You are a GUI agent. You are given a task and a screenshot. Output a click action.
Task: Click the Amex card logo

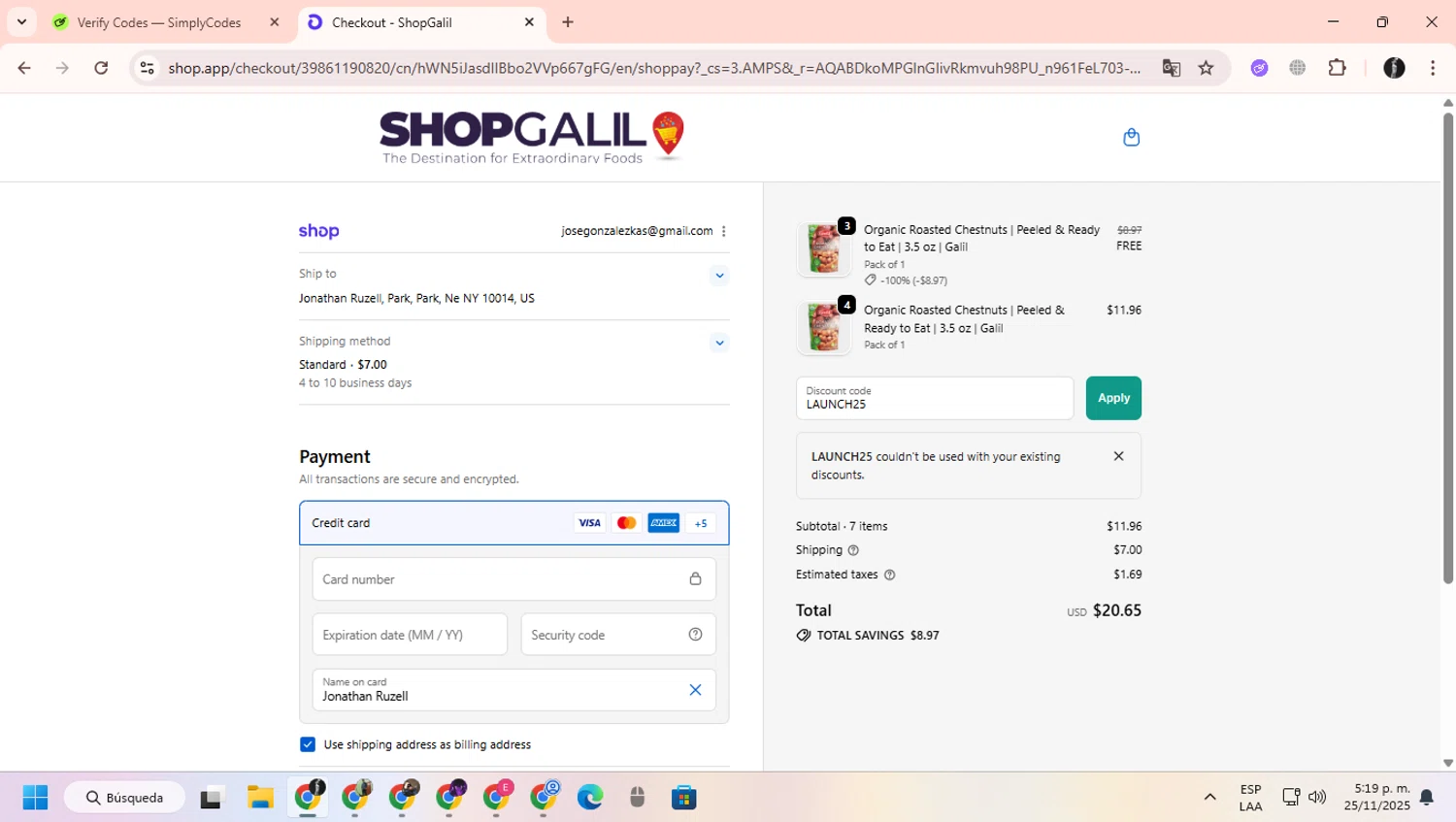point(664,523)
